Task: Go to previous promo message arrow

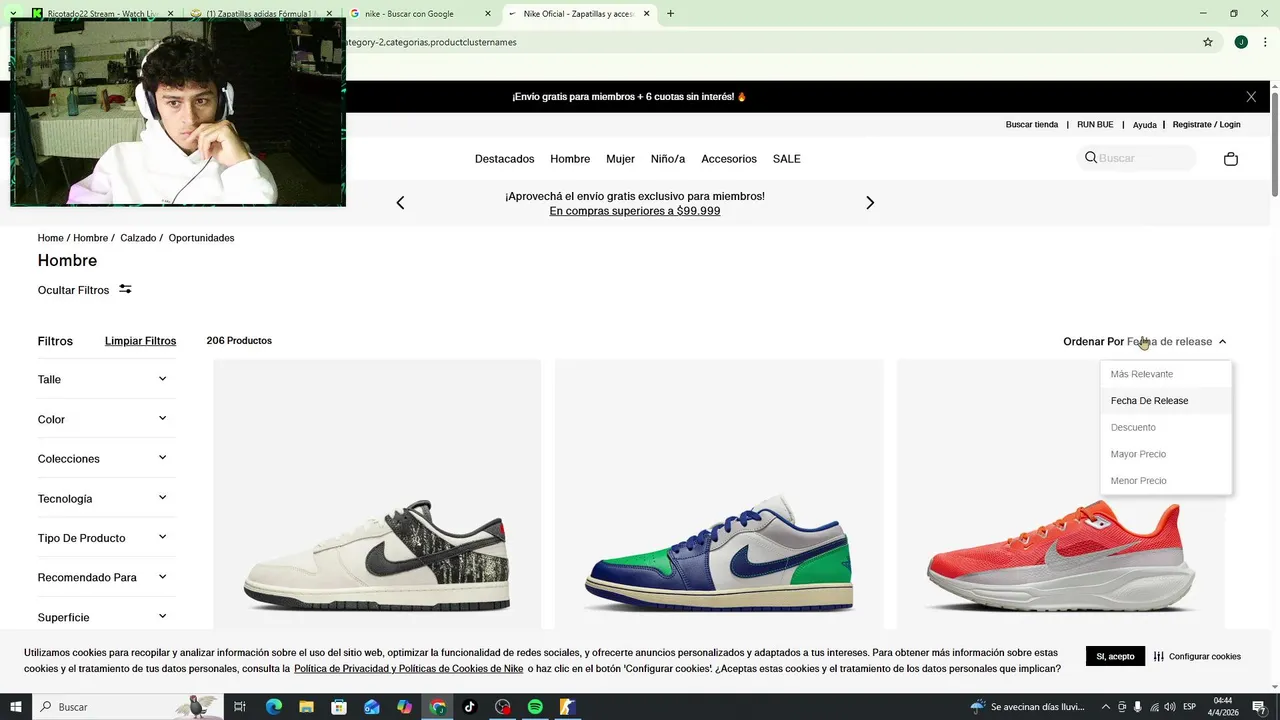Action: tap(400, 203)
